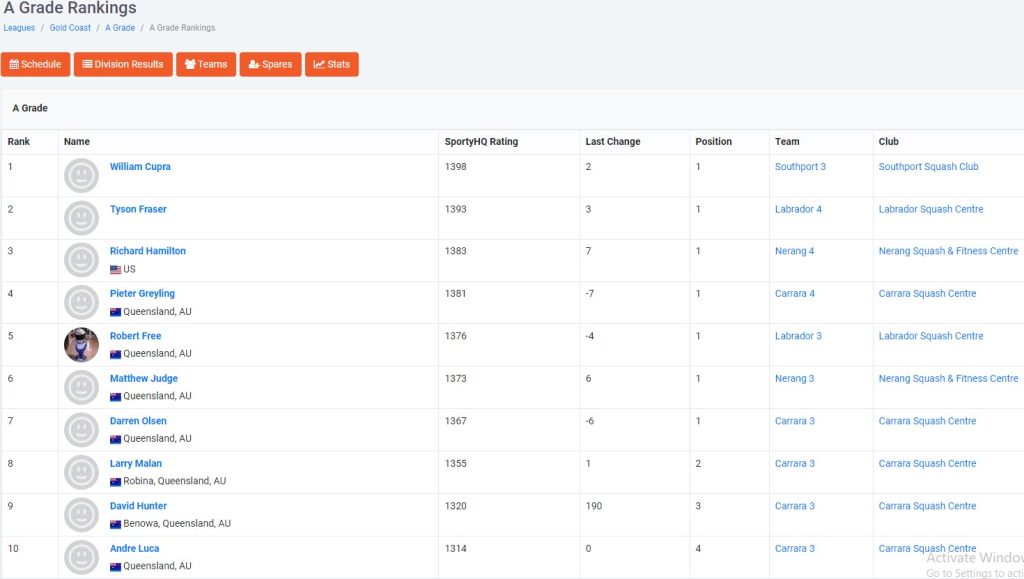Click the last change value 190
This screenshot has width=1024, height=579.
[x=594, y=506]
